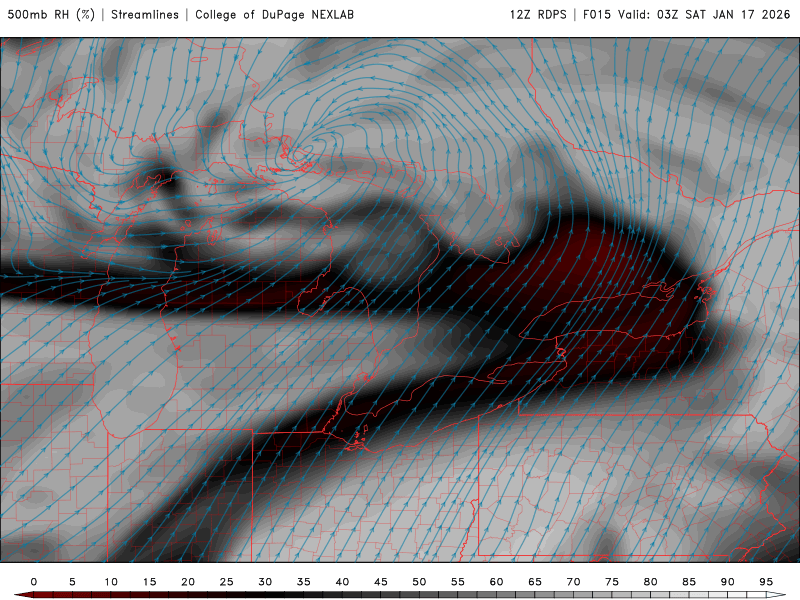
Task: Click the '90' value on the color scale
Action: click(x=728, y=582)
